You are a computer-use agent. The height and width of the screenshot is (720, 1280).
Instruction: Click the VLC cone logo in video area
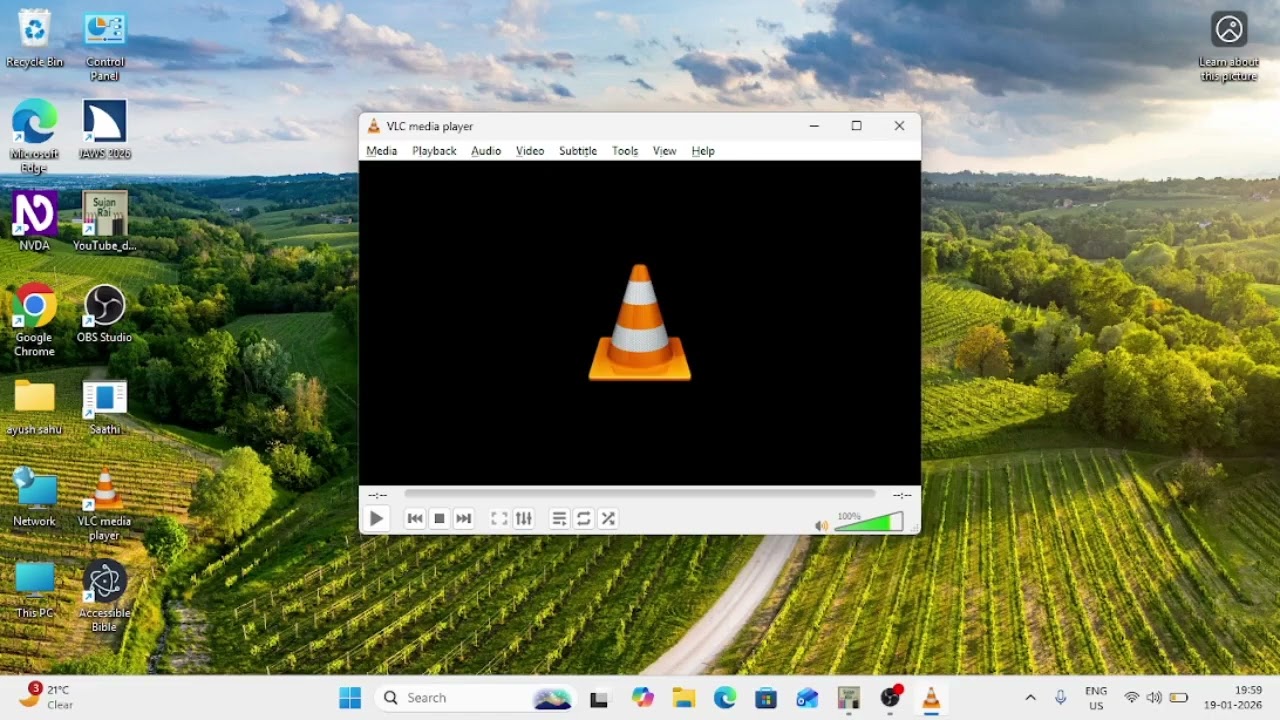click(640, 322)
